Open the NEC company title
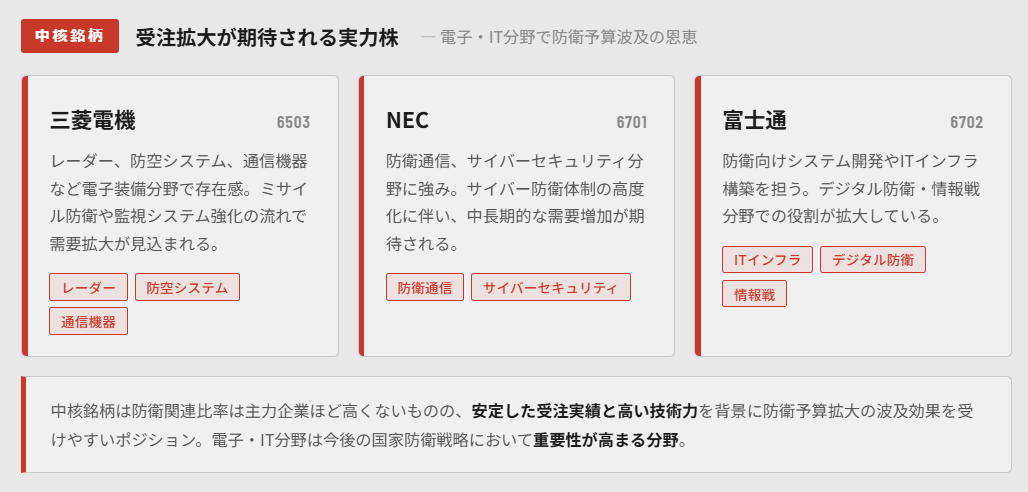The height and width of the screenshot is (492, 1028). click(407, 121)
